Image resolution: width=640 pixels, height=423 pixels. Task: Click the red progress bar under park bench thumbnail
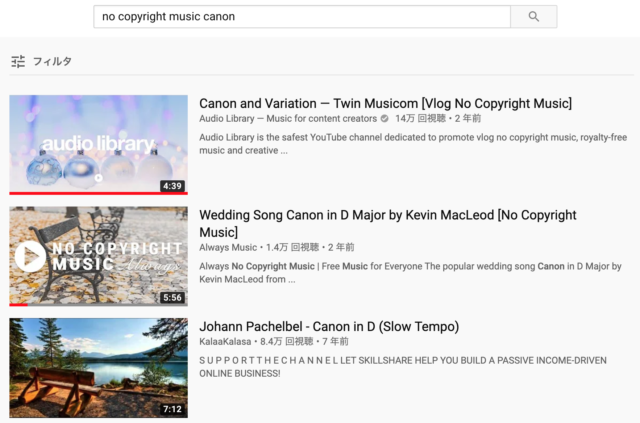coord(18,305)
